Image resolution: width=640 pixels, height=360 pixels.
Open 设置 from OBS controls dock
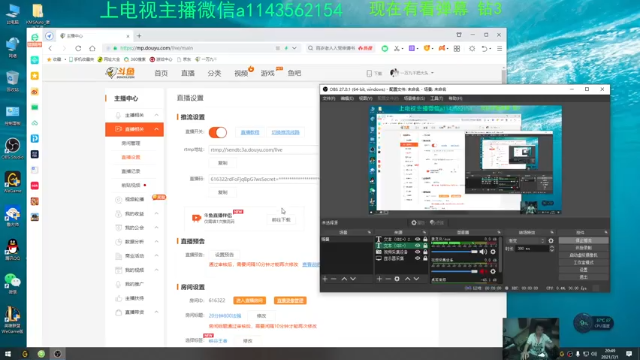(x=583, y=270)
